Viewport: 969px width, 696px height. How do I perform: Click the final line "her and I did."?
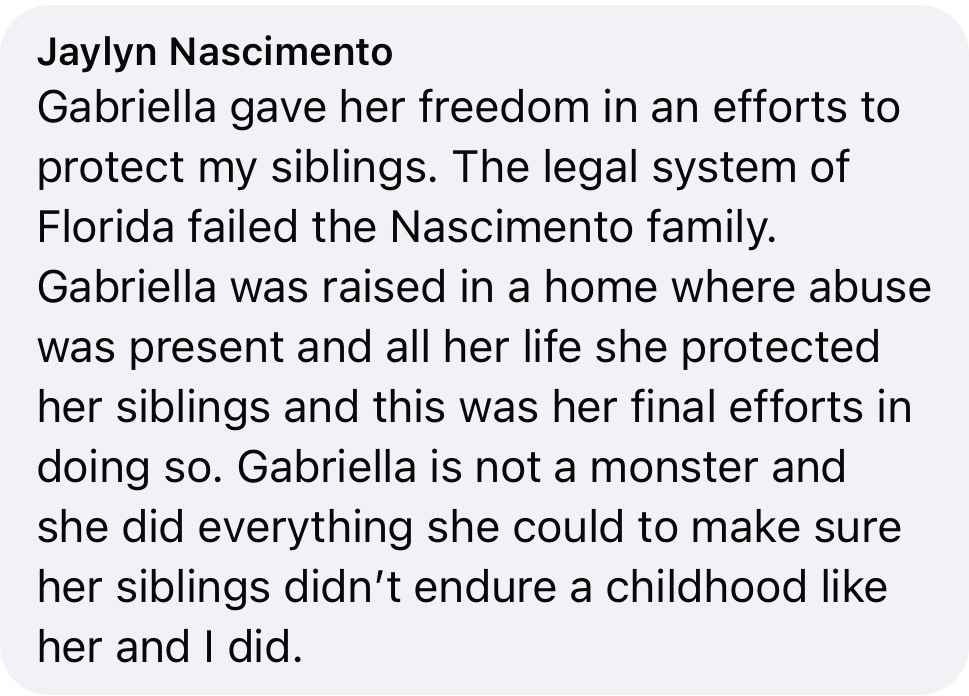pos(170,646)
